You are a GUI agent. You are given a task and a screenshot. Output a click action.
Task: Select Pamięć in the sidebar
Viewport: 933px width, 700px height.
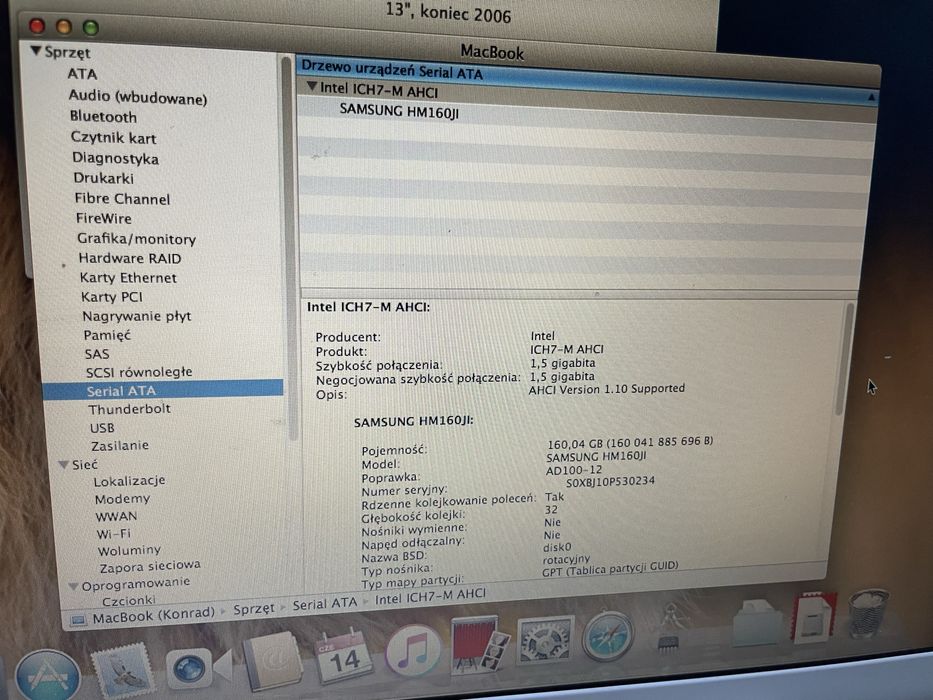107,335
